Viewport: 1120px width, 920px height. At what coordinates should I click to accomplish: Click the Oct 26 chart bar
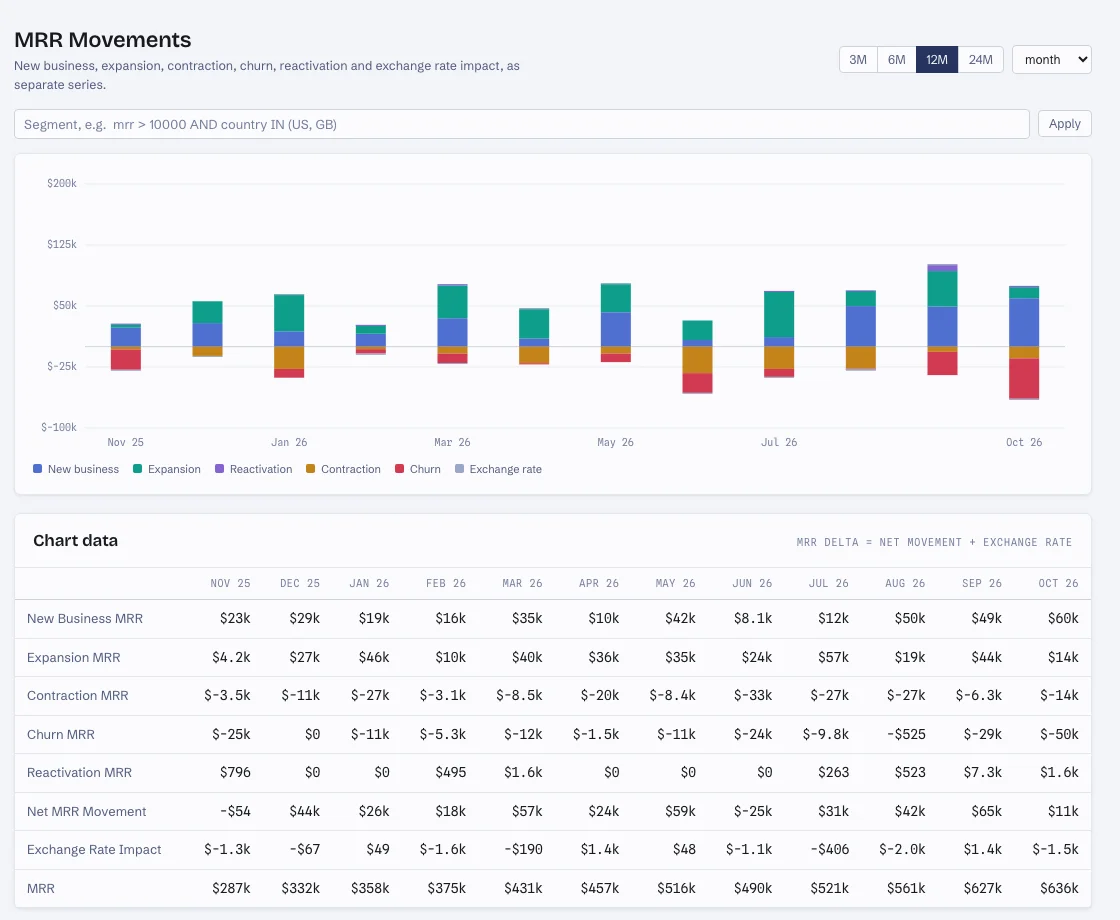tap(1024, 343)
